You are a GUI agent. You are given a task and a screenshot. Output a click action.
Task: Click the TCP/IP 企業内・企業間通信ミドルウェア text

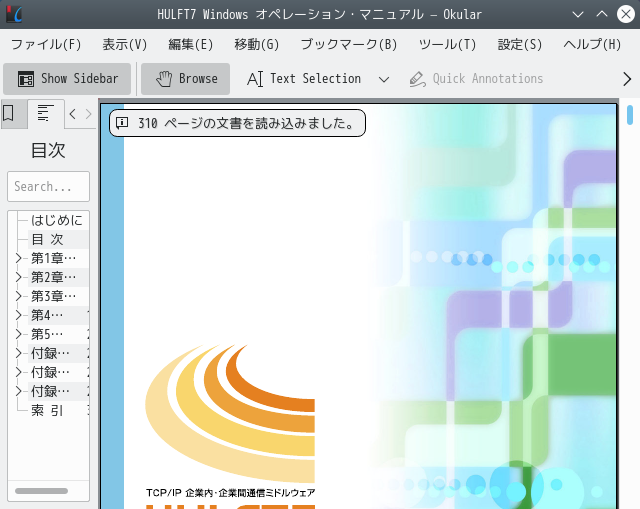(x=231, y=493)
